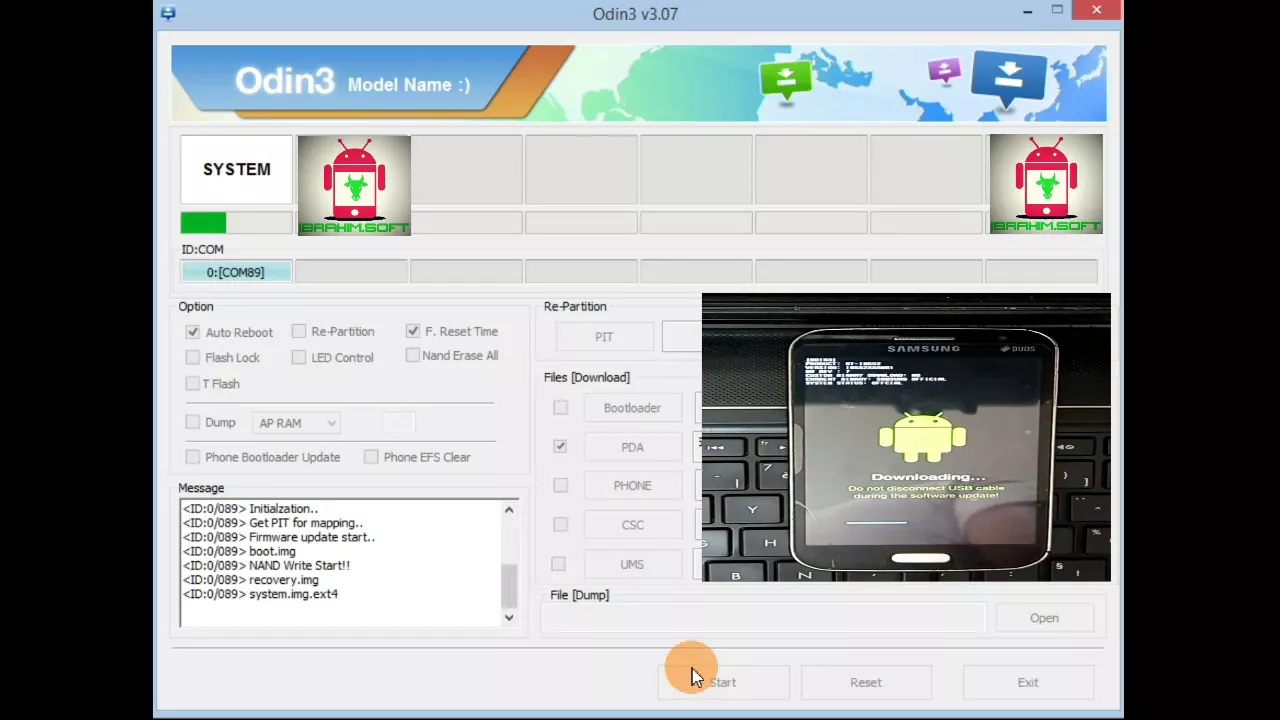
Task: Toggle the Auto Reboot checkbox
Action: [192, 332]
